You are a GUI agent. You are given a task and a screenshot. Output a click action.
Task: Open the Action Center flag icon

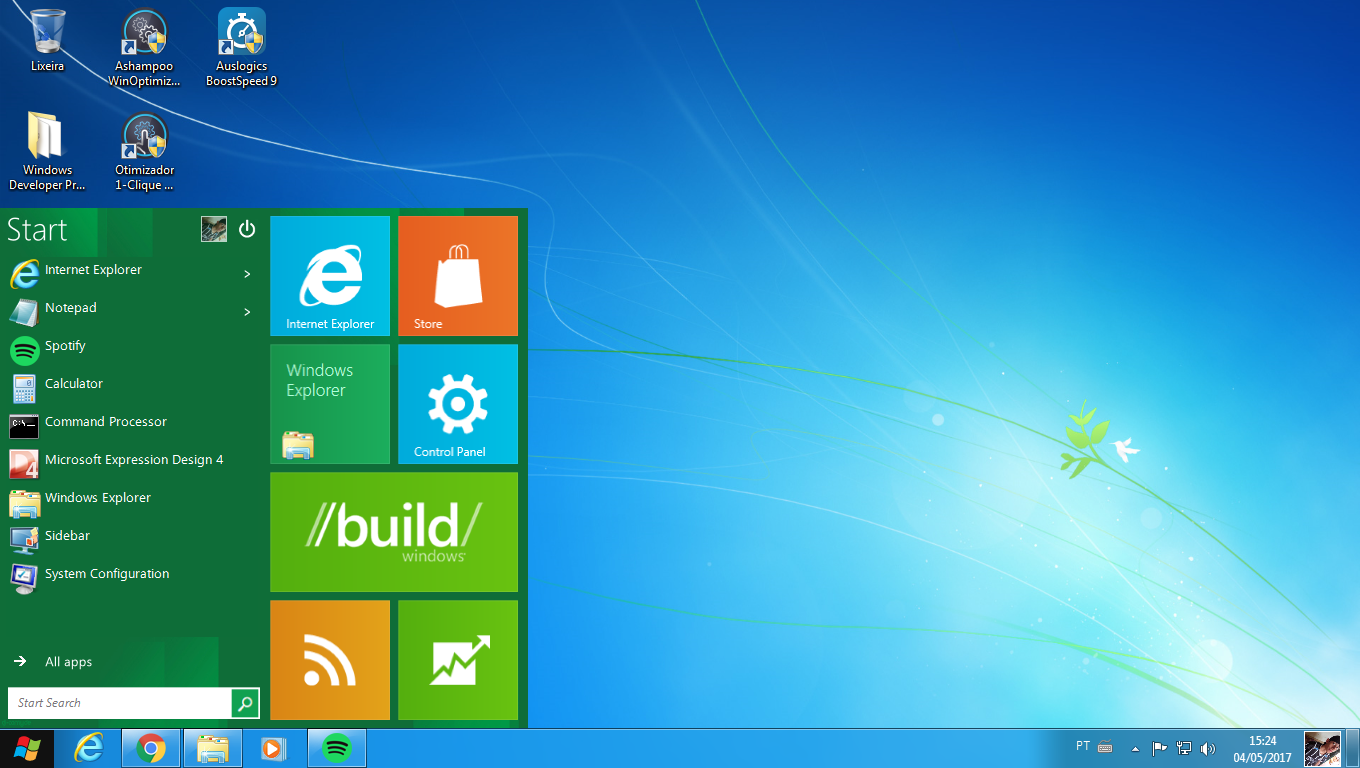1160,748
